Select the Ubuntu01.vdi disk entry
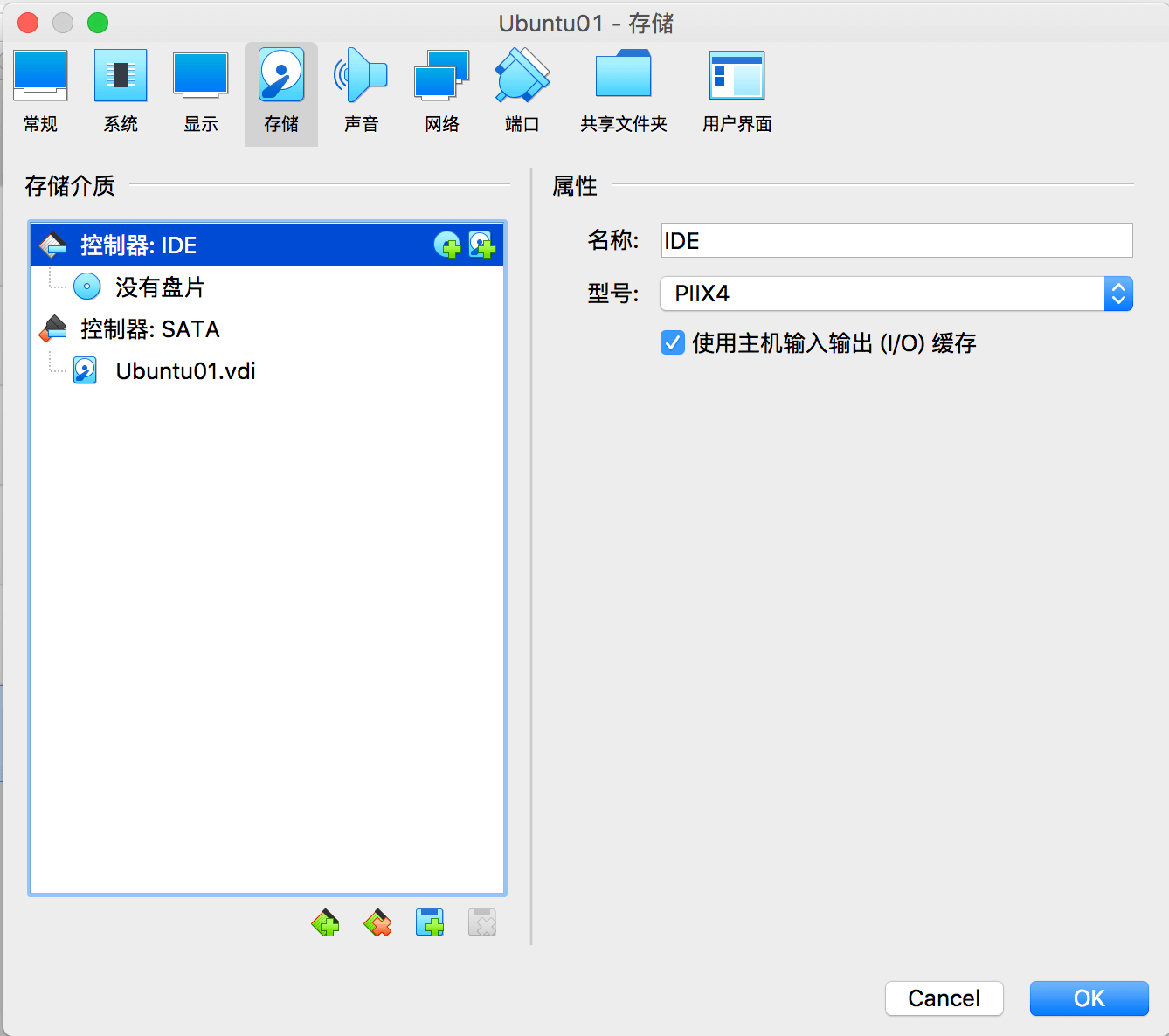 coord(267,370)
